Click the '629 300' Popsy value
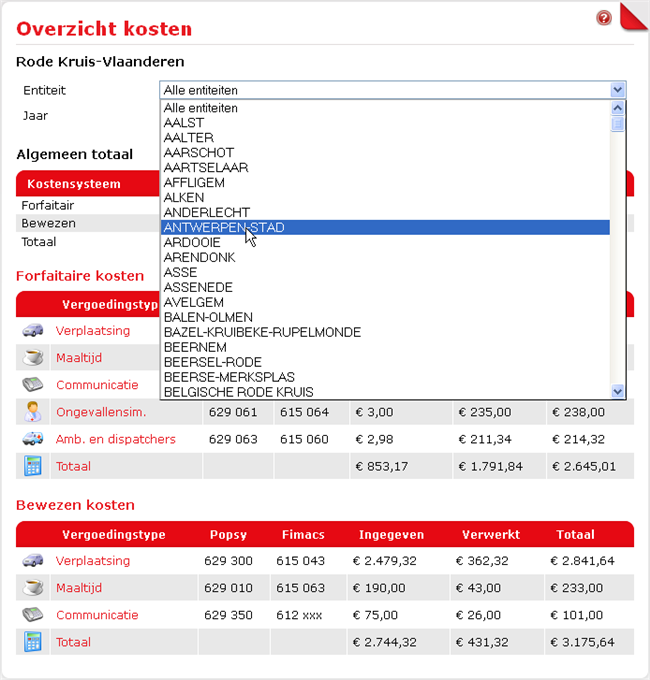Viewport: 650px width, 680px height. click(x=229, y=561)
